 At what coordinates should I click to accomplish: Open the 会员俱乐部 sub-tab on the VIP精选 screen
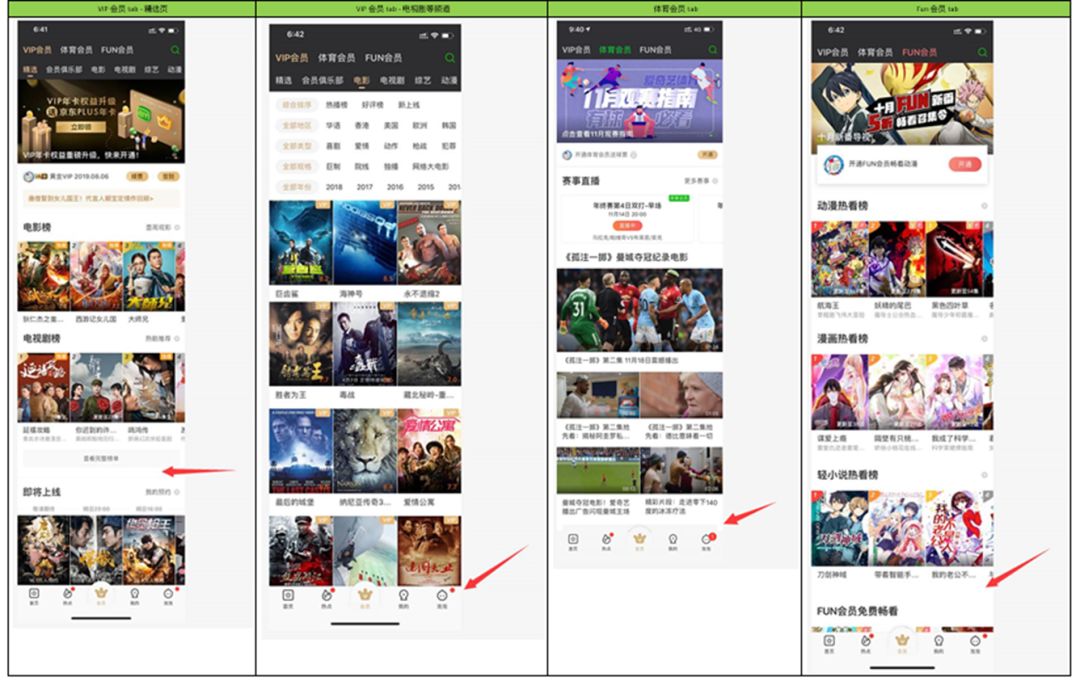(x=64, y=70)
